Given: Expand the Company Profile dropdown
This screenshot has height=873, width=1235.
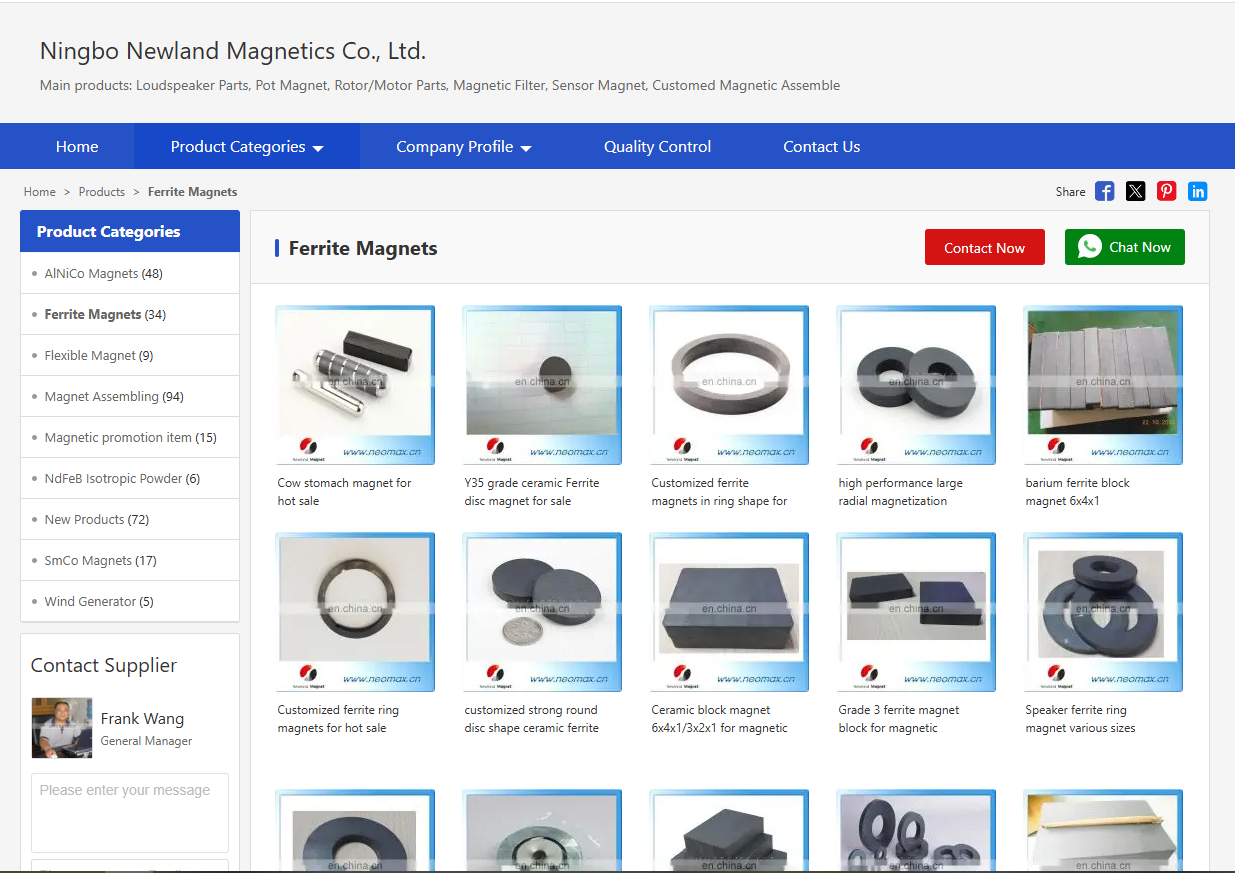Looking at the screenshot, I should 463,146.
